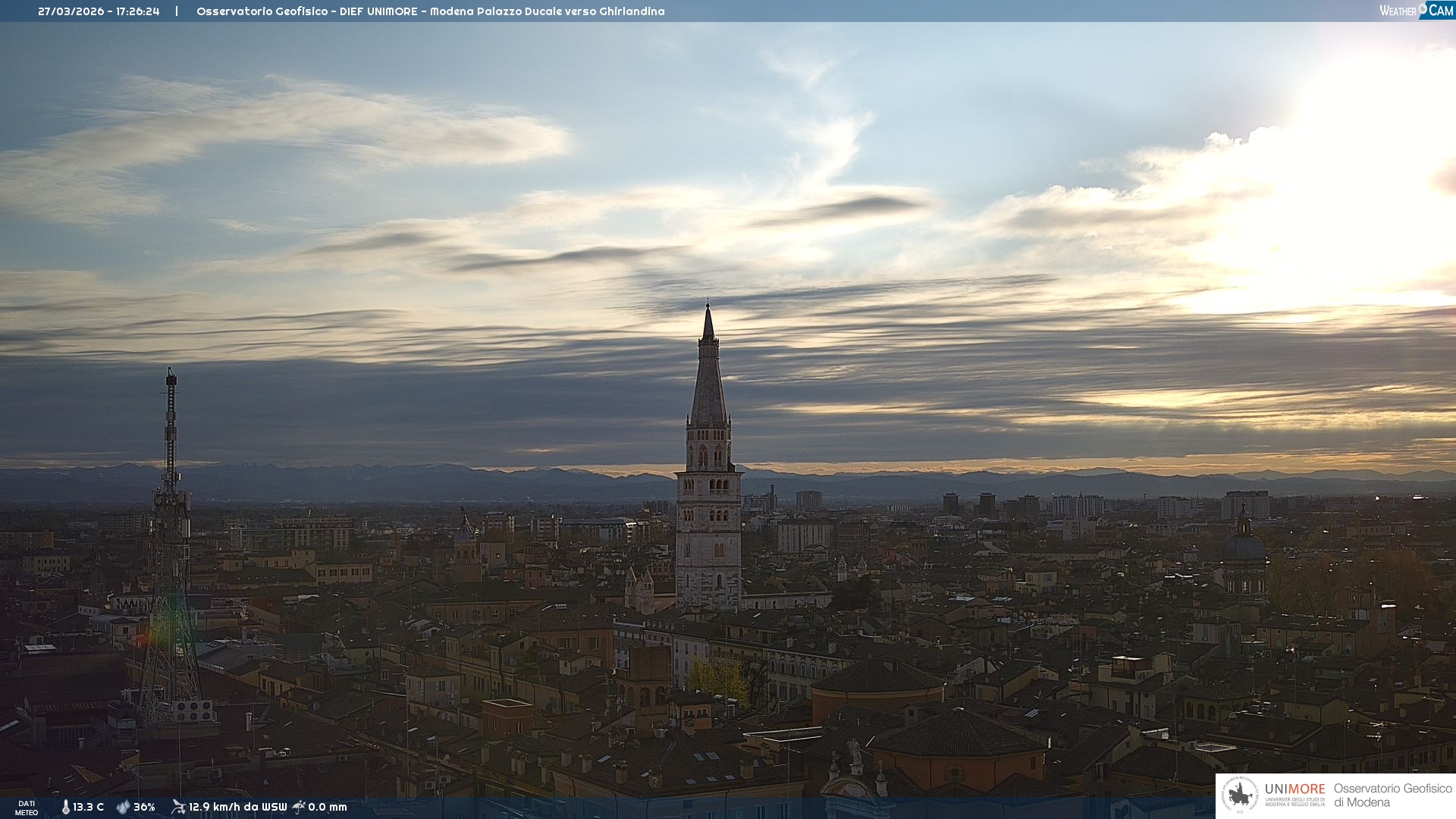
Task: Click the church dome on the right
Action: (x=1244, y=546)
